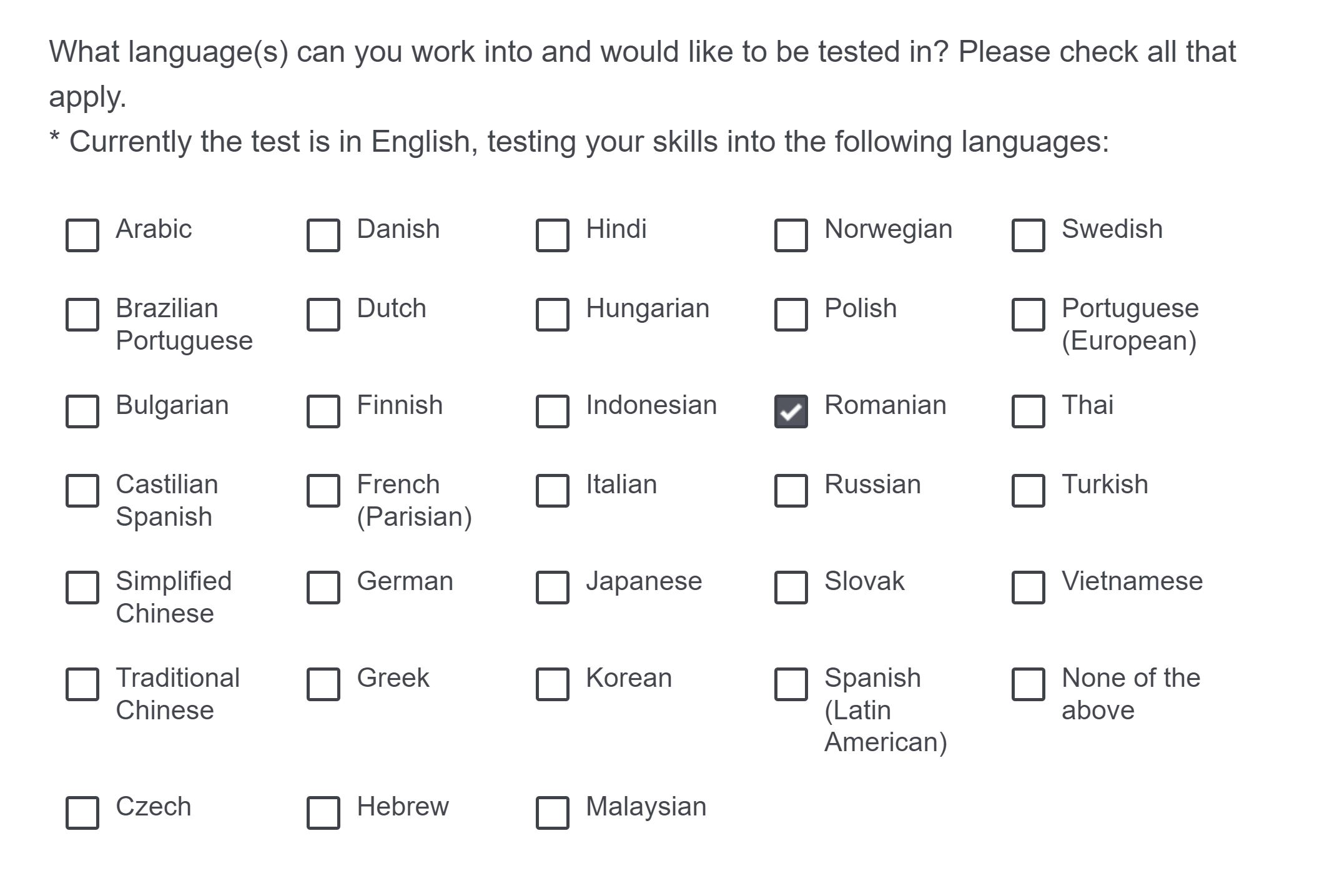Check the Hebrew checkbox
The image size is (1327, 896).
click(323, 812)
